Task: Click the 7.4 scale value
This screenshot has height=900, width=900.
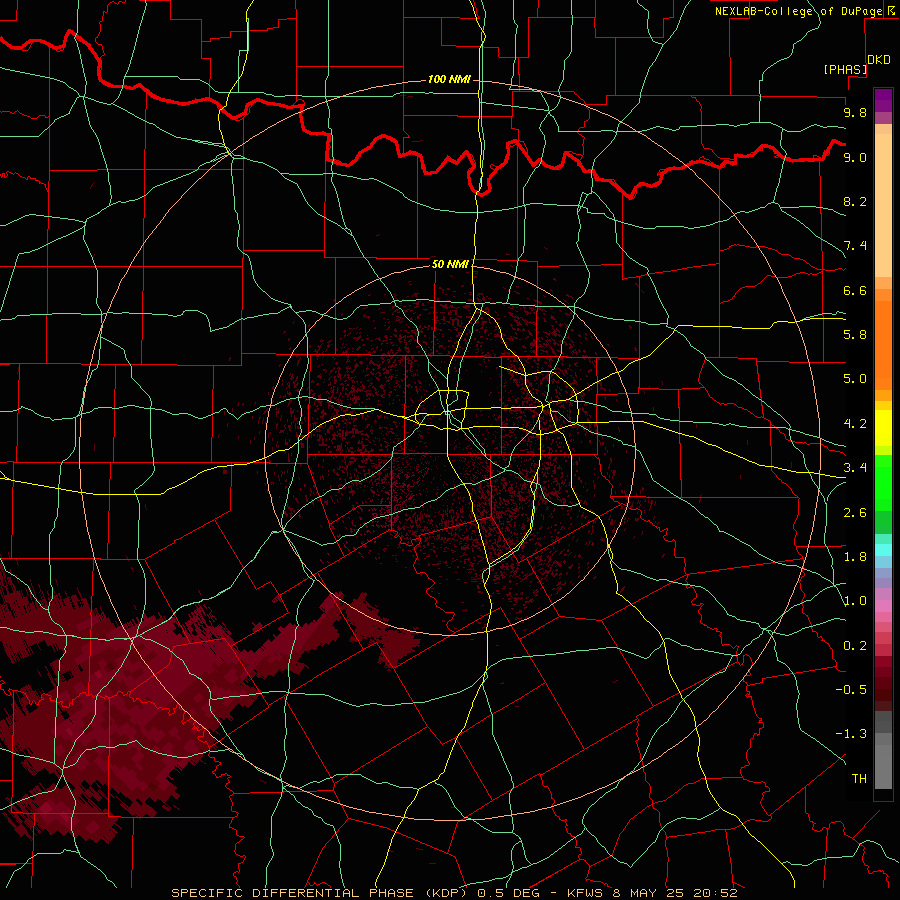Action: coord(855,246)
